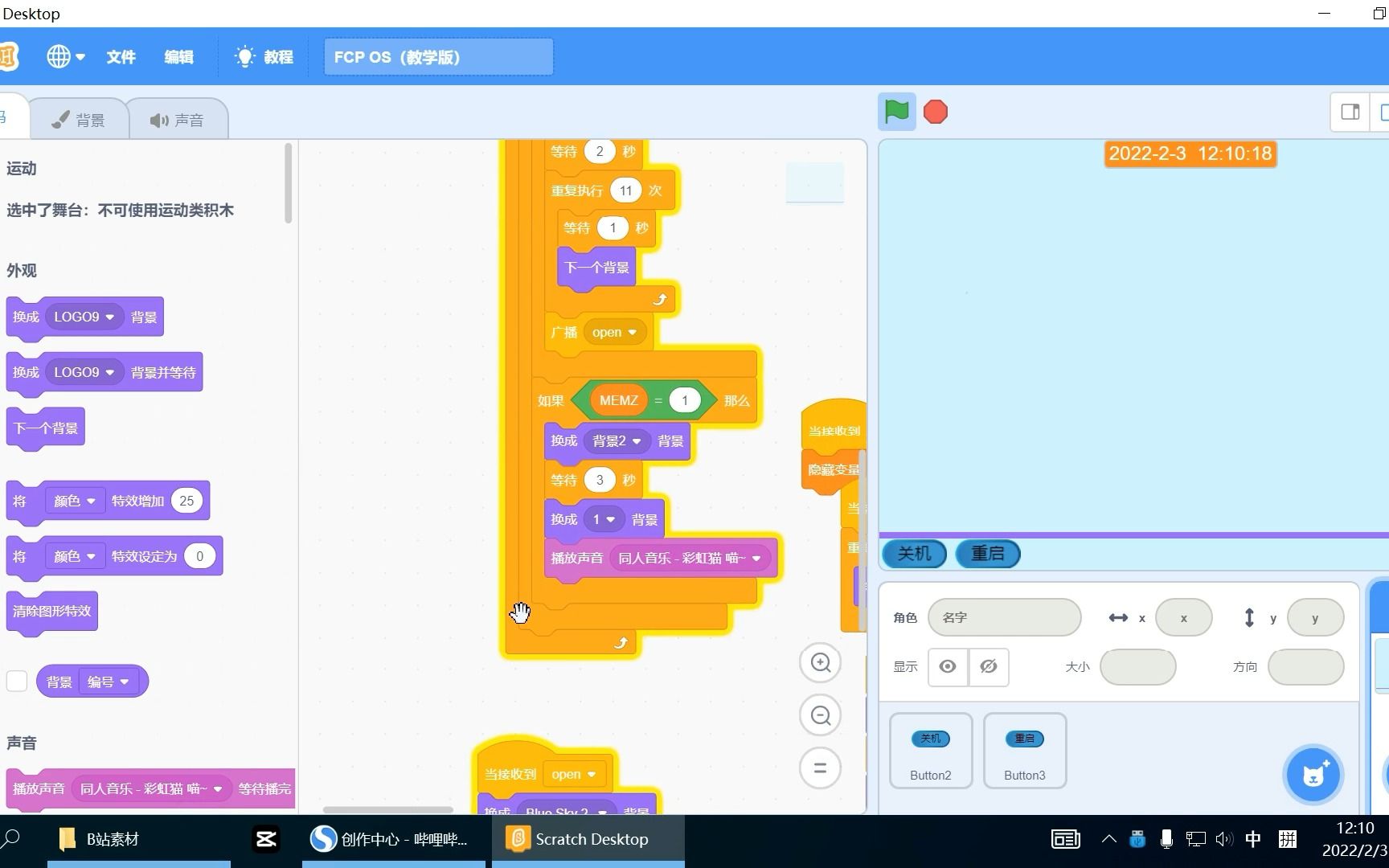Zoom in on the code workspace
Screen dimensions: 1389x868
click(x=819, y=662)
